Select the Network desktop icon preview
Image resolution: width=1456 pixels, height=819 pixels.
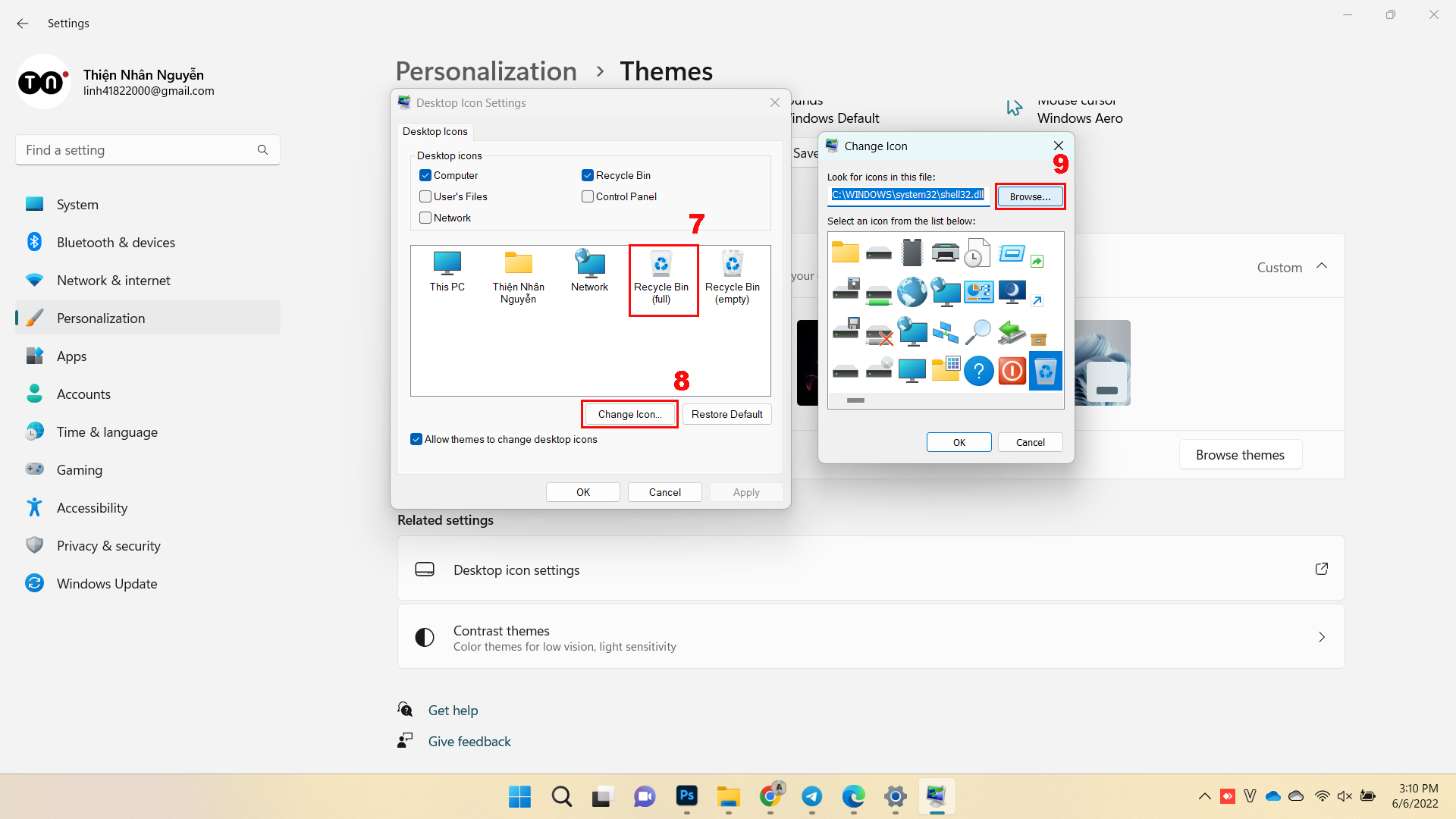click(x=589, y=271)
